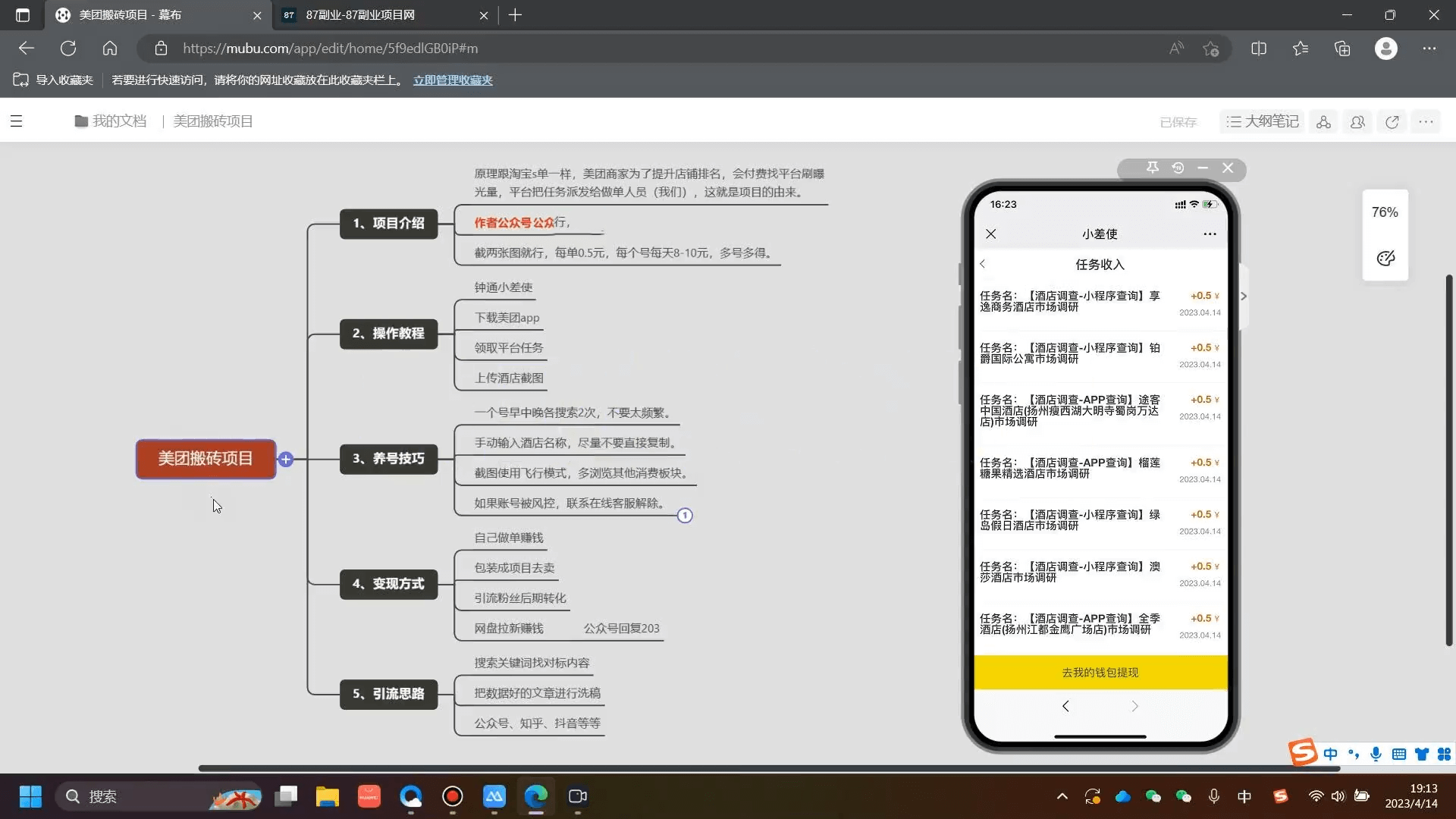Open the collaborators icon in Mubu toolbar
Screen dimensions: 1456x819
[1357, 122]
